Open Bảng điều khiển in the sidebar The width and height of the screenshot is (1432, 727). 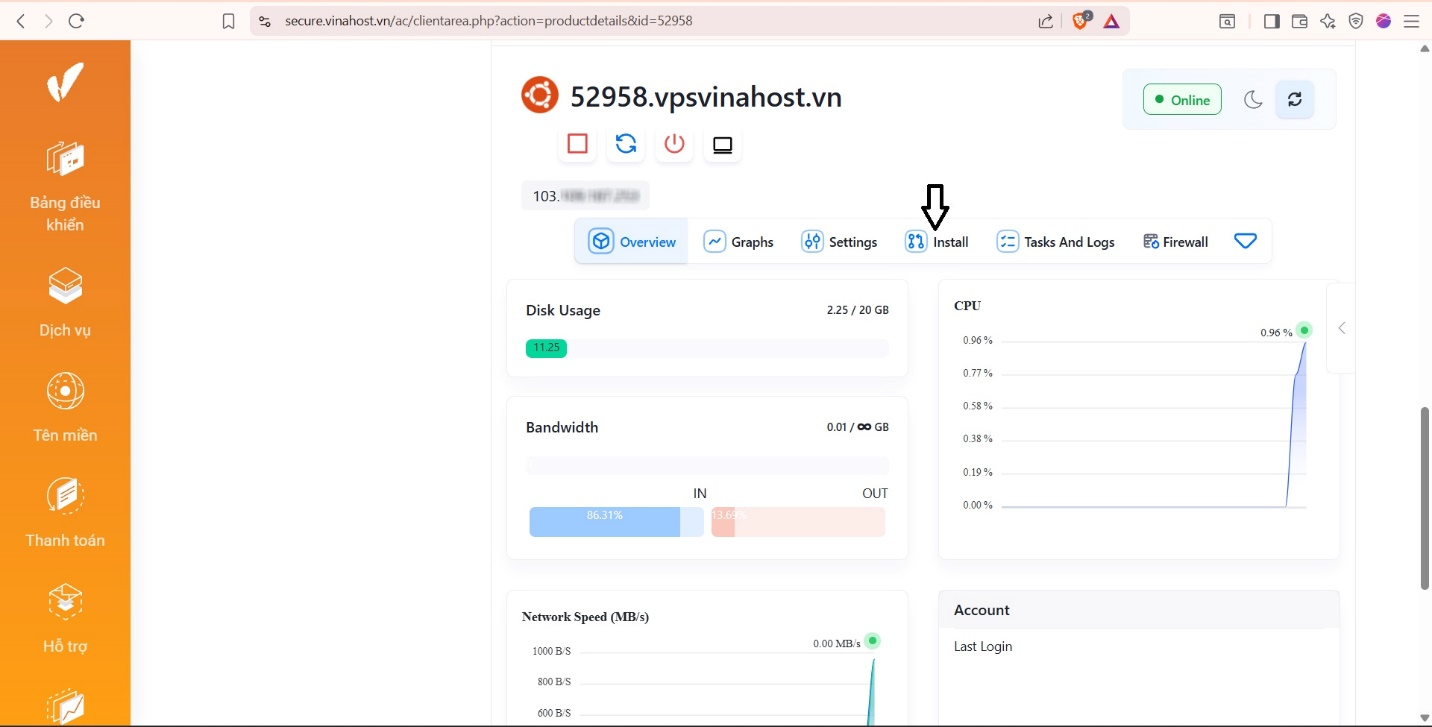(x=65, y=186)
